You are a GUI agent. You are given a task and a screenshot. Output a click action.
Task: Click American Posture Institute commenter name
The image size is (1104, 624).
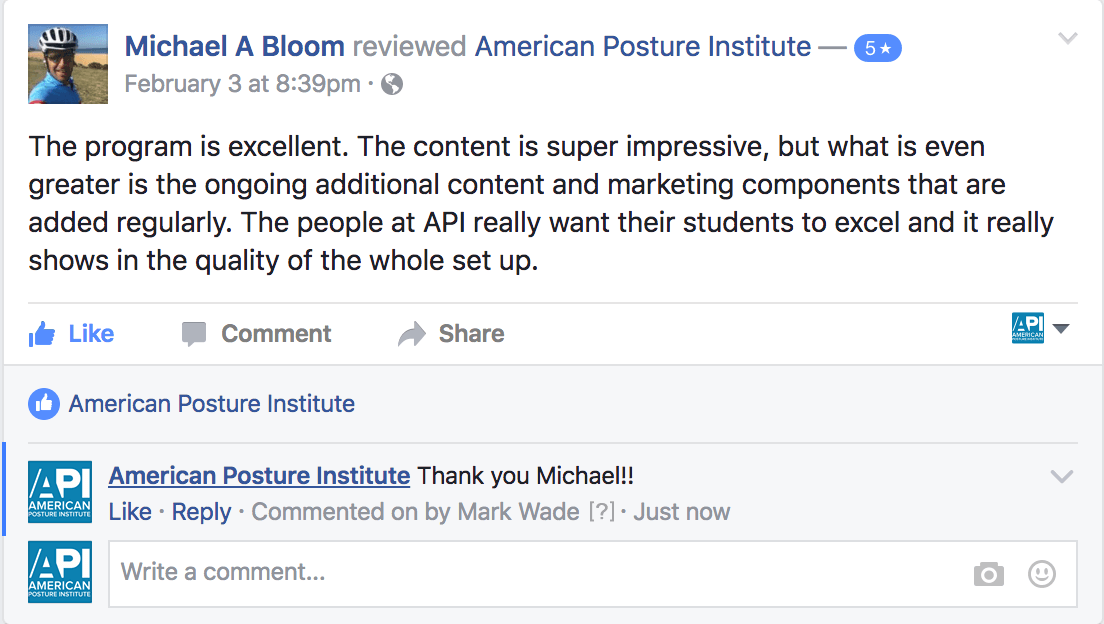pos(259,476)
